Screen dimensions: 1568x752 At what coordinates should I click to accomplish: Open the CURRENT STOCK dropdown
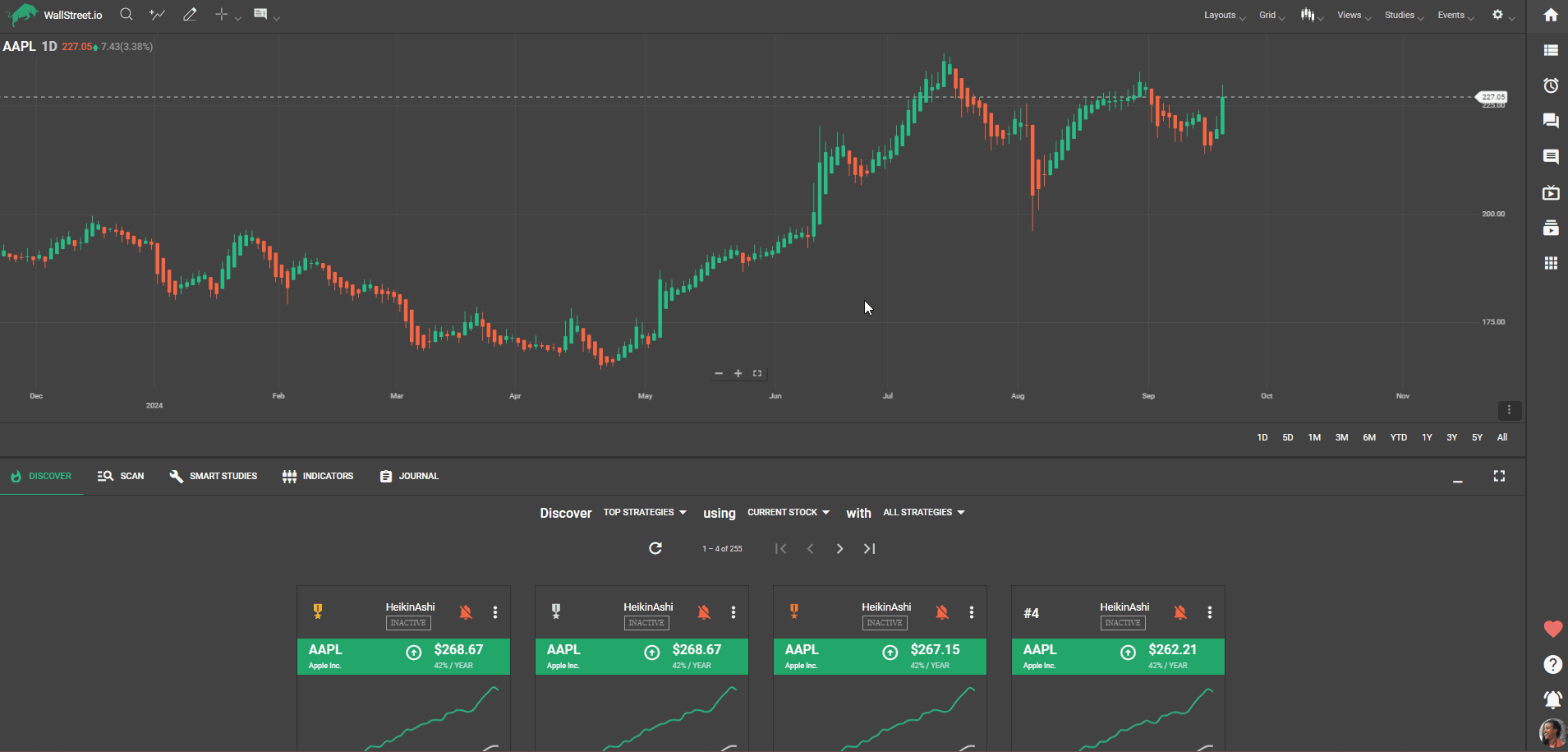tap(789, 513)
